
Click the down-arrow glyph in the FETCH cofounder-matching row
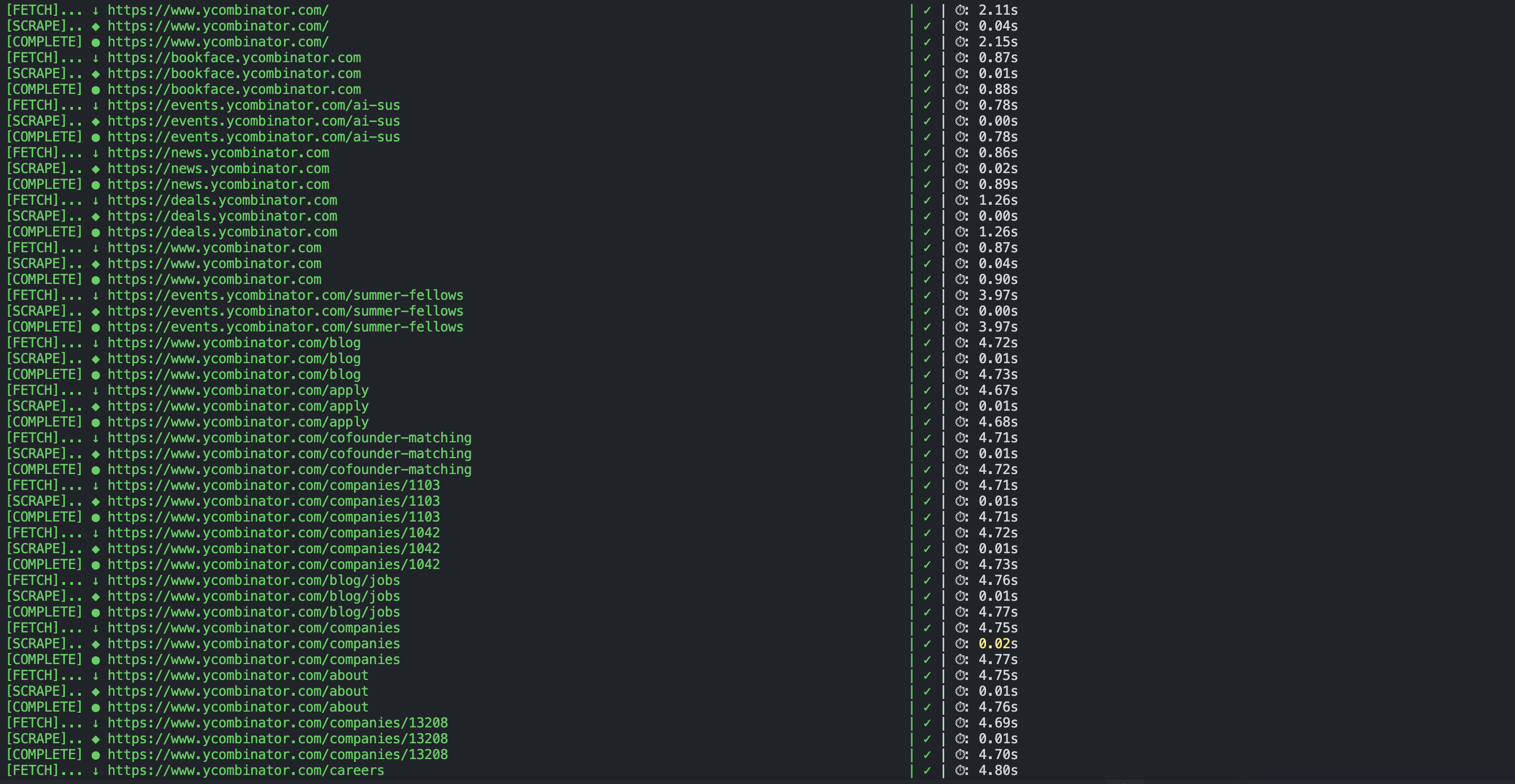95,438
